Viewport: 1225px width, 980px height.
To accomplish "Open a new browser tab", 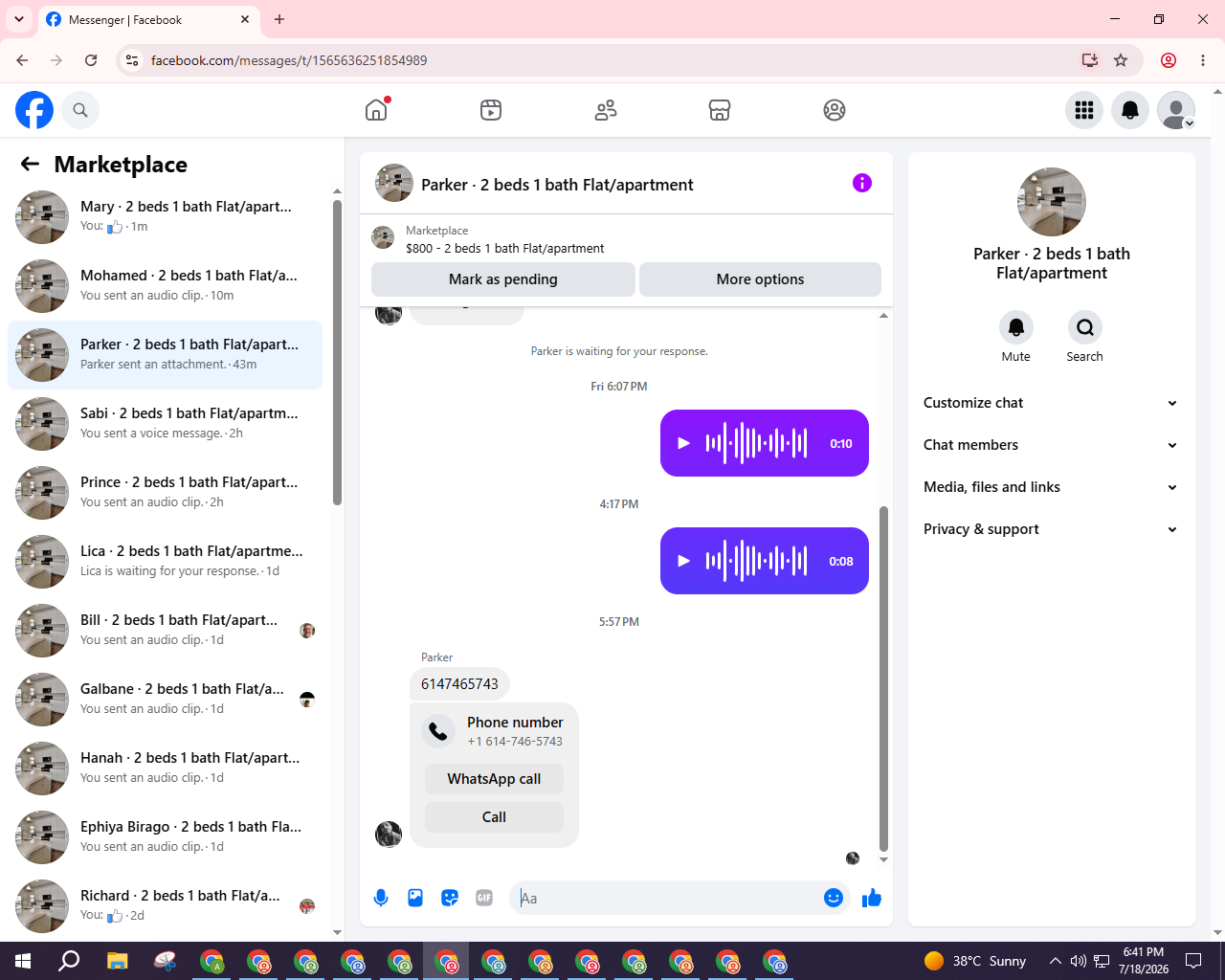I will (x=279, y=19).
